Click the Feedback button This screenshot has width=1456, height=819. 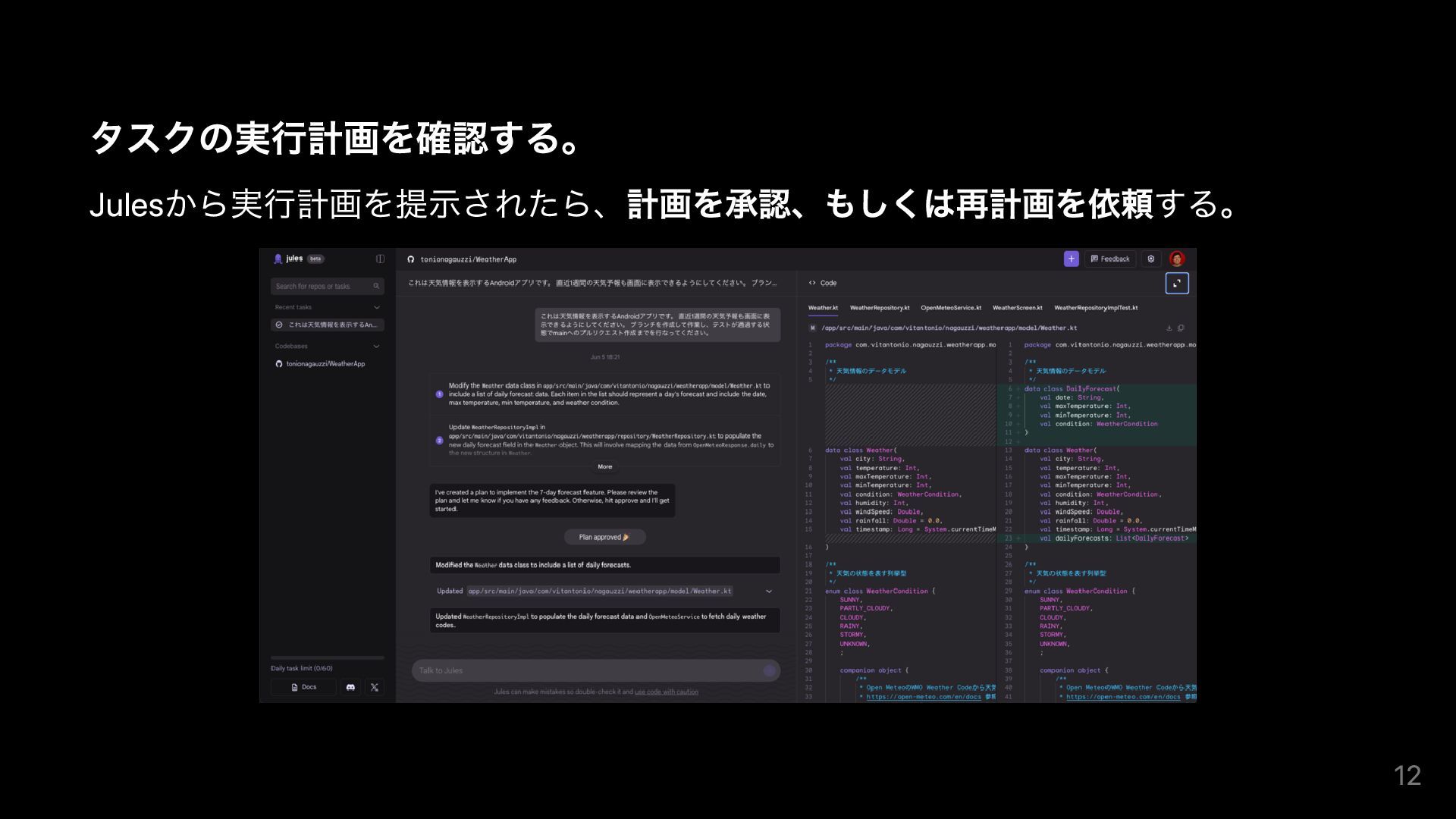point(1110,259)
